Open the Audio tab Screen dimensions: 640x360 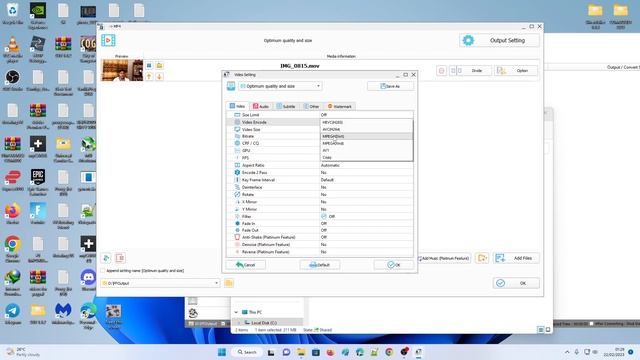tap(261, 106)
